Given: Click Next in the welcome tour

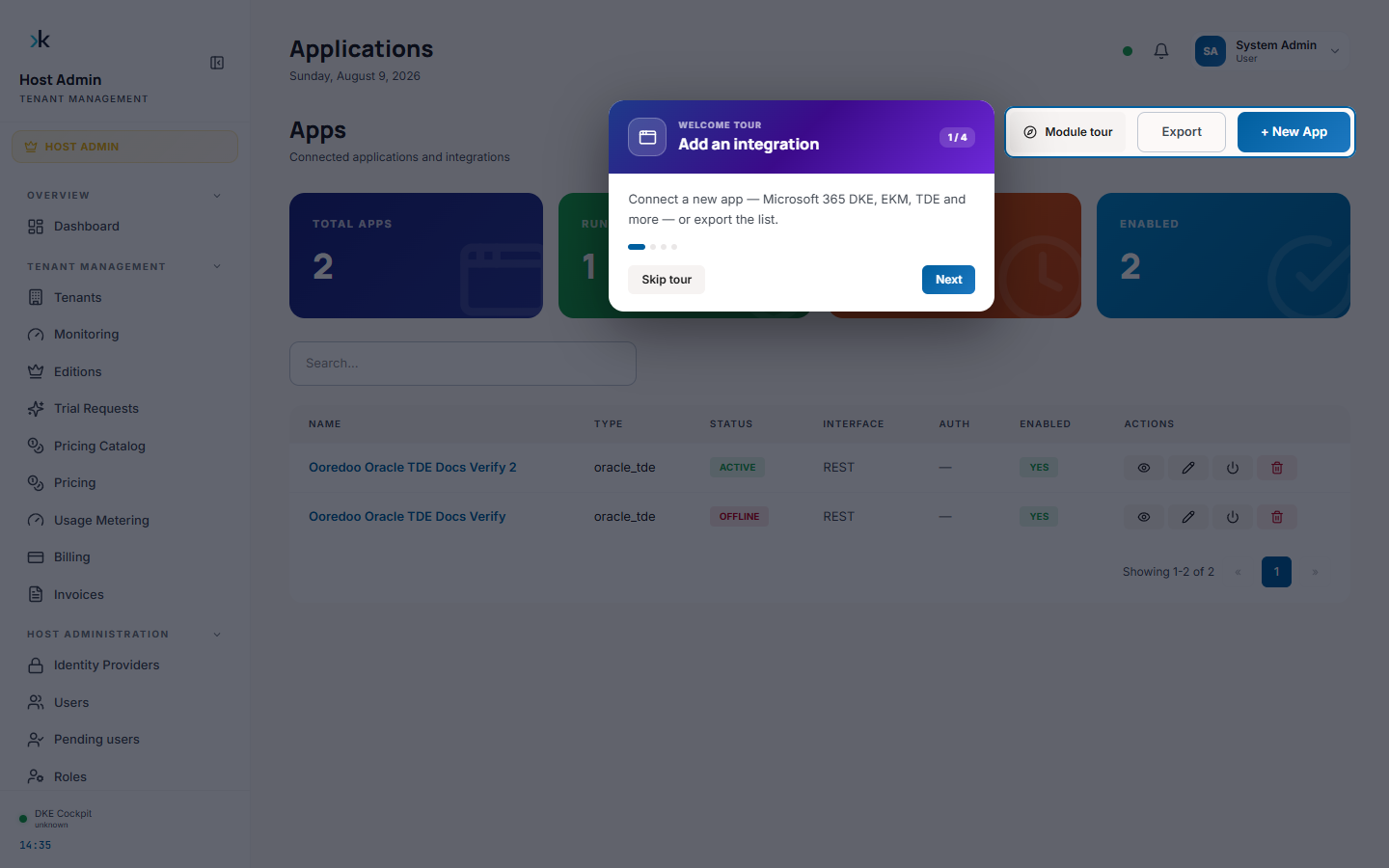Looking at the screenshot, I should [x=948, y=280].
